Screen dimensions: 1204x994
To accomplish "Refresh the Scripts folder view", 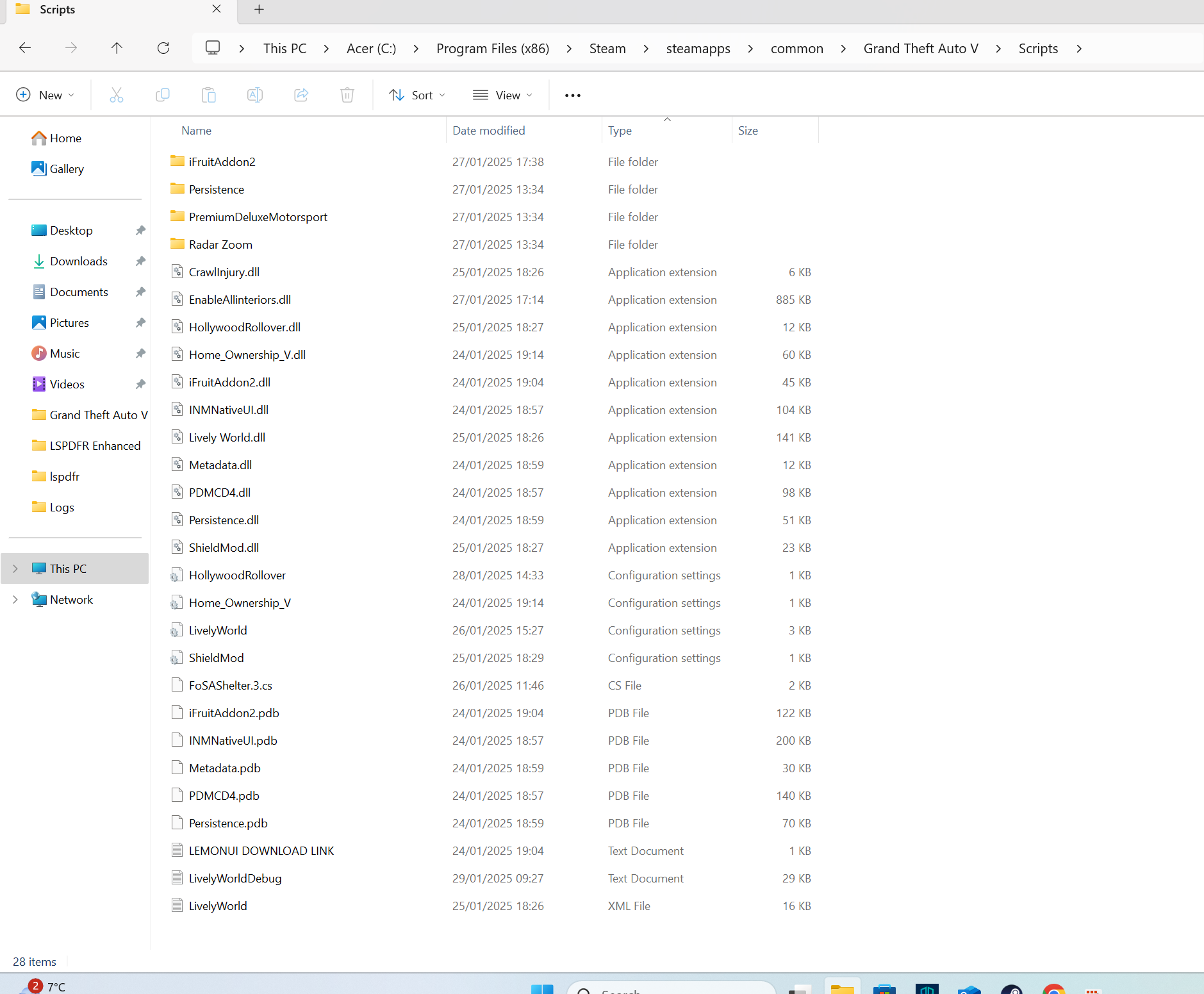I will click(163, 48).
